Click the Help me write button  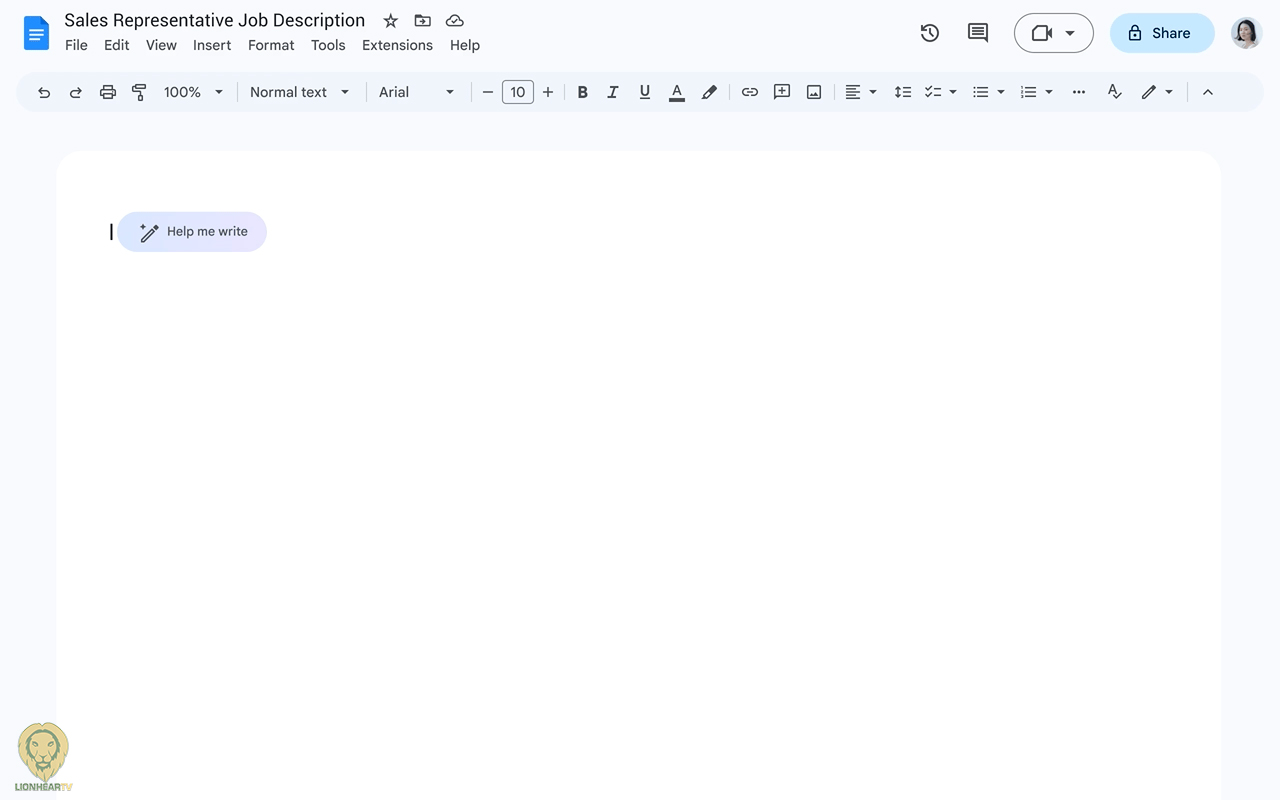[x=192, y=232]
